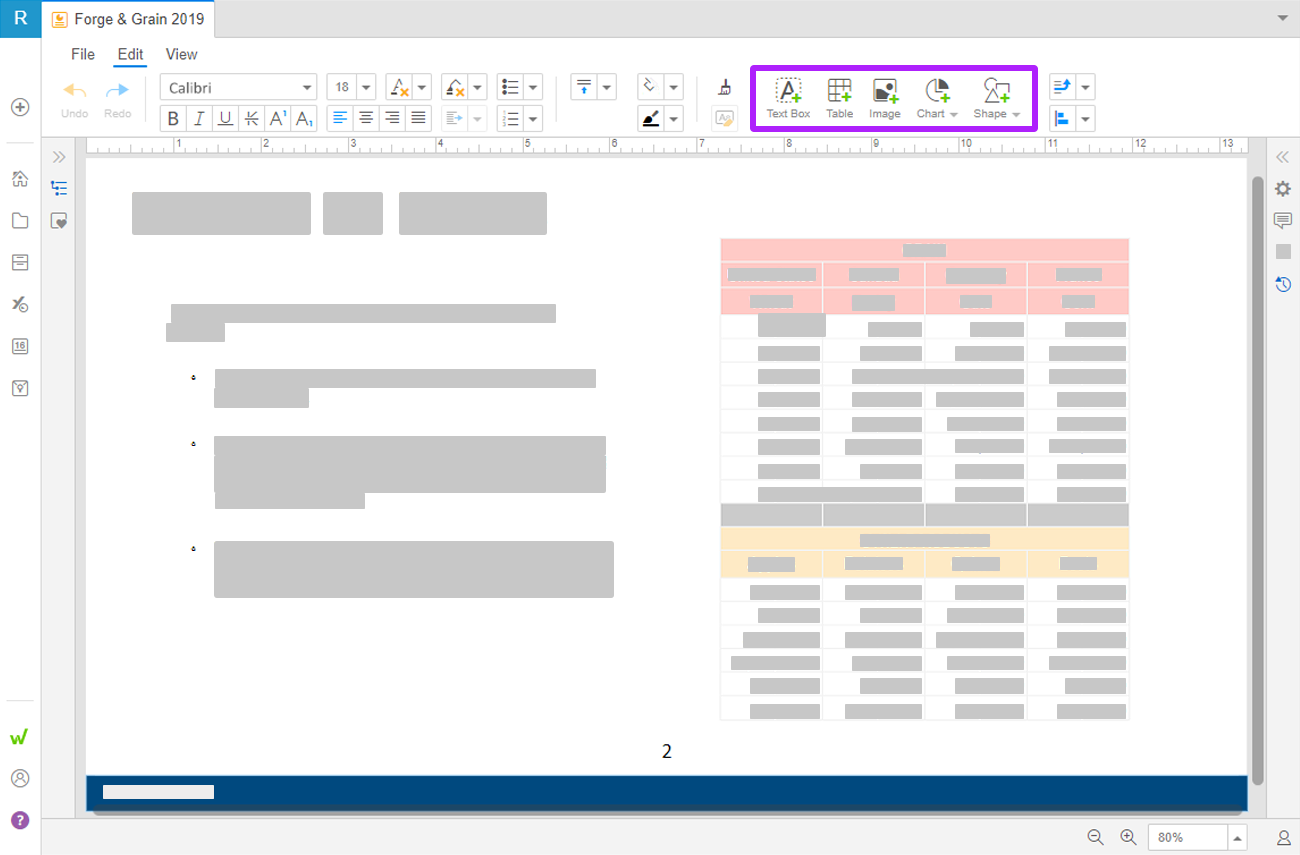
Task: Click the Redo button
Action: pyautogui.click(x=117, y=98)
